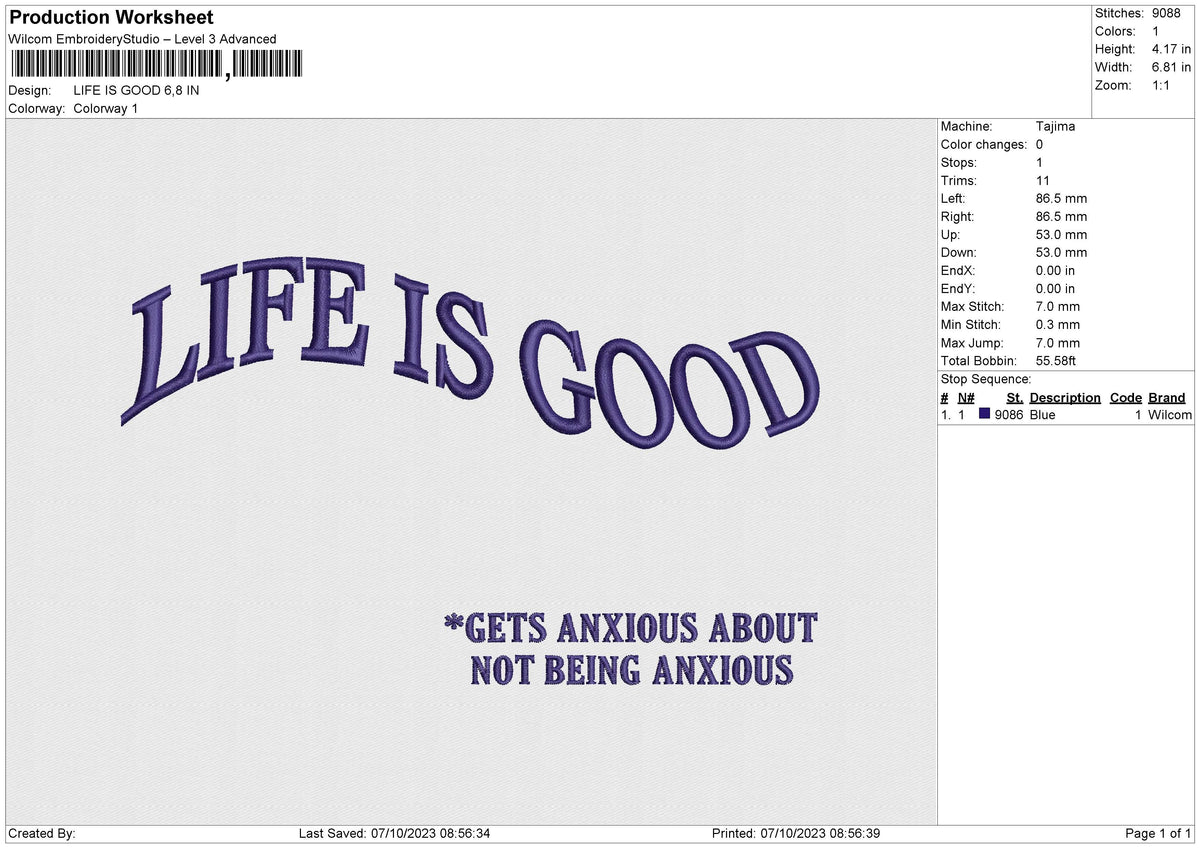This screenshot has width=1200, height=848.
Task: Click the 'Colorway 1' value
Action: pyautogui.click(x=106, y=108)
